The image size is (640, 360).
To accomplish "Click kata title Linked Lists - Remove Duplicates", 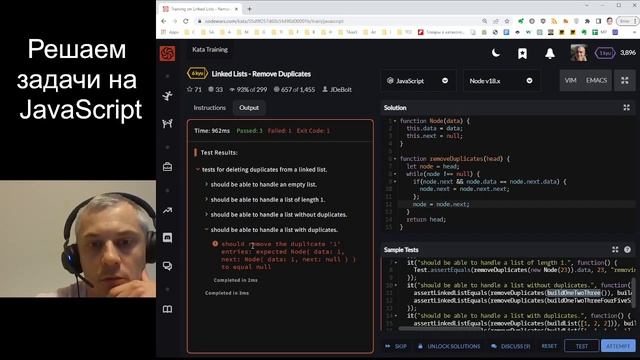I will [261, 74].
